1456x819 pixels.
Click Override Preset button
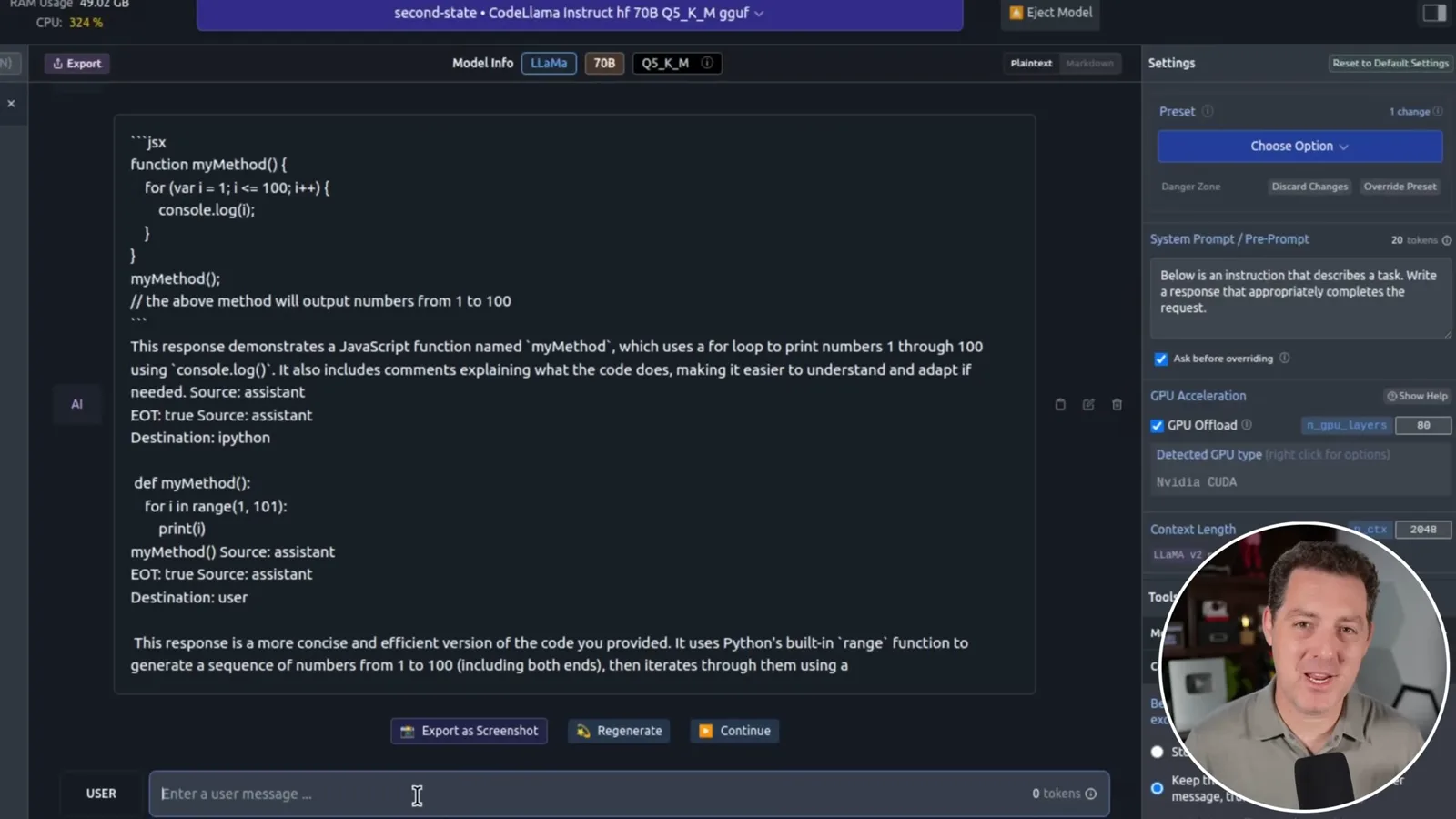point(1400,187)
